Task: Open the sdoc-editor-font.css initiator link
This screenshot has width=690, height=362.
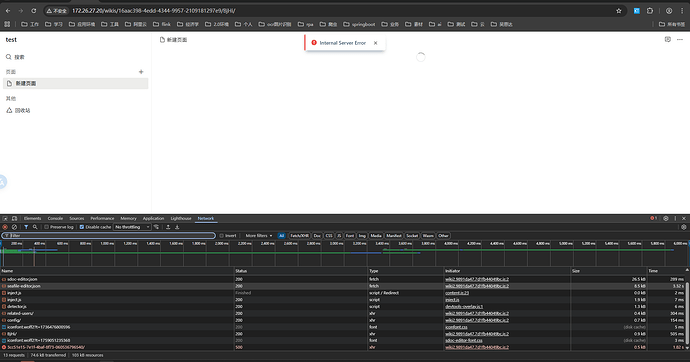Action: pos(463,340)
